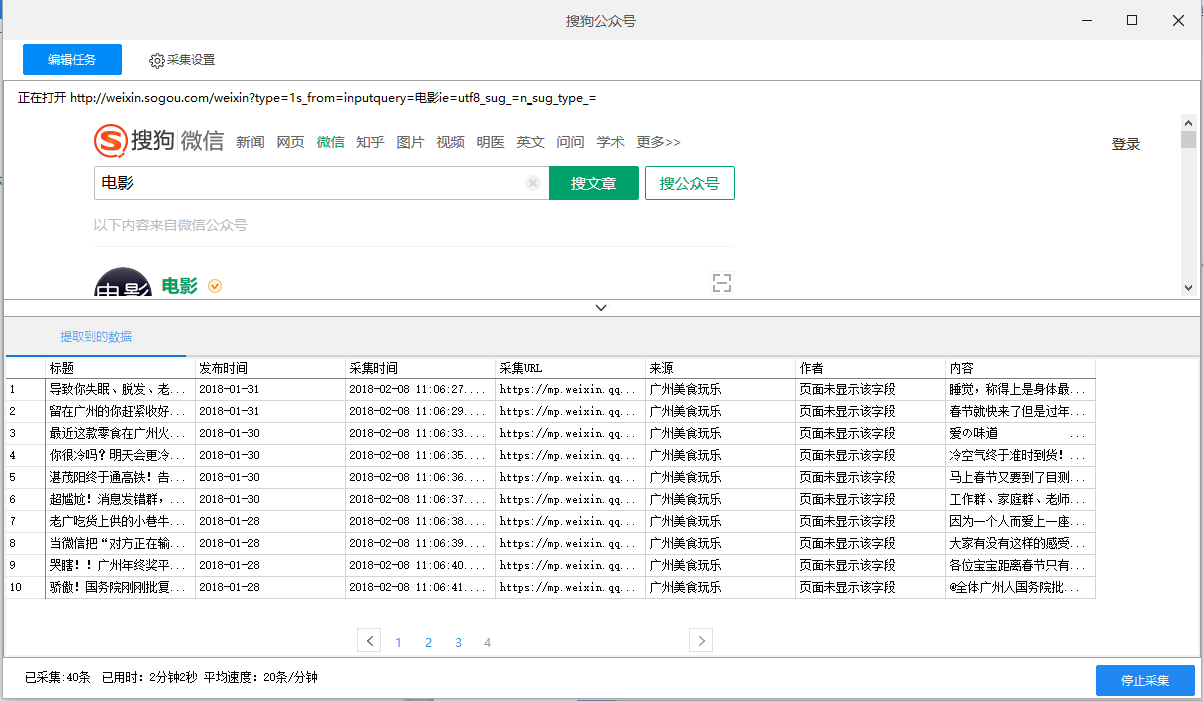Go to page 4 of data

pos(487,642)
